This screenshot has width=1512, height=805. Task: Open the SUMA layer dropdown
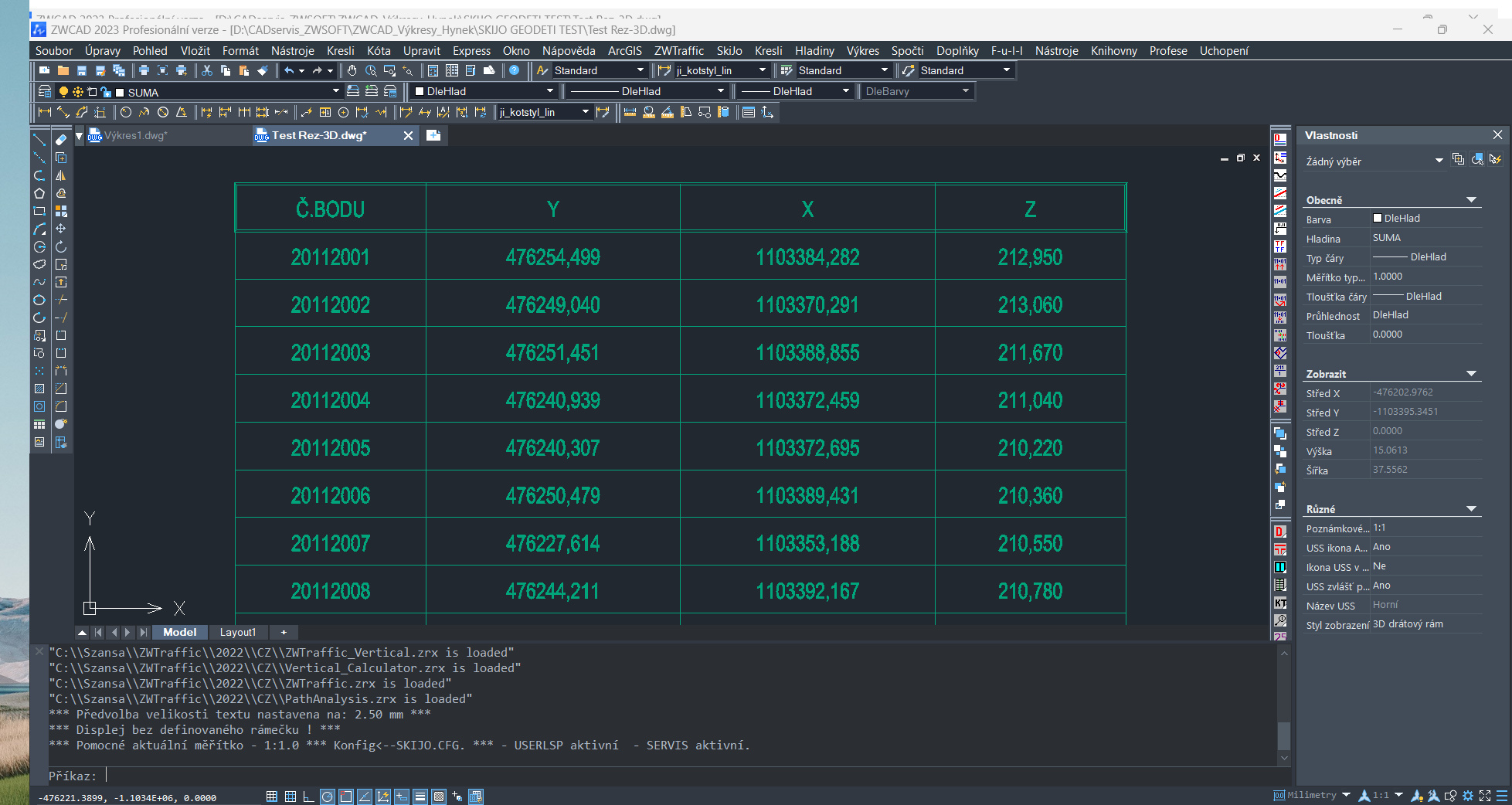click(x=335, y=91)
